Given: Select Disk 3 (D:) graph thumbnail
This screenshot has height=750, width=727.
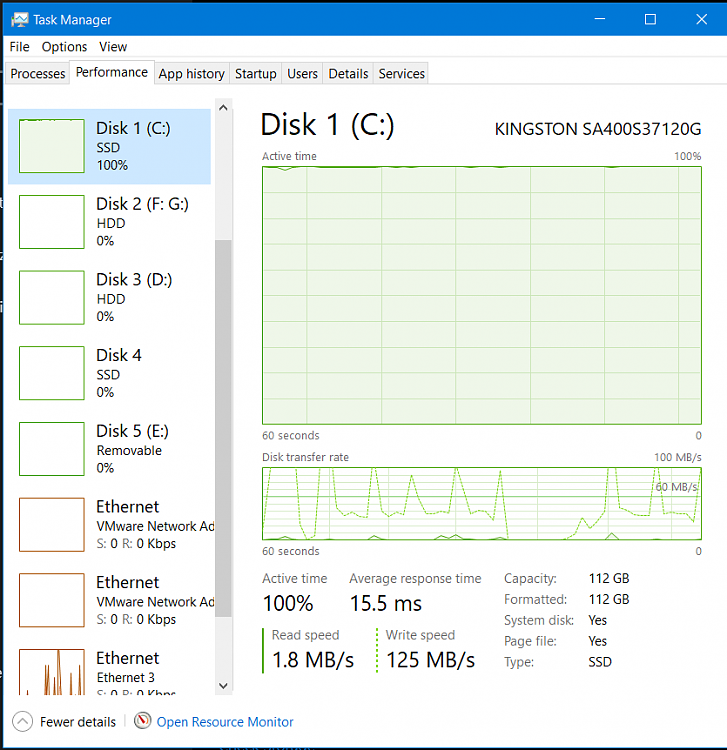Looking at the screenshot, I should 52,298.
